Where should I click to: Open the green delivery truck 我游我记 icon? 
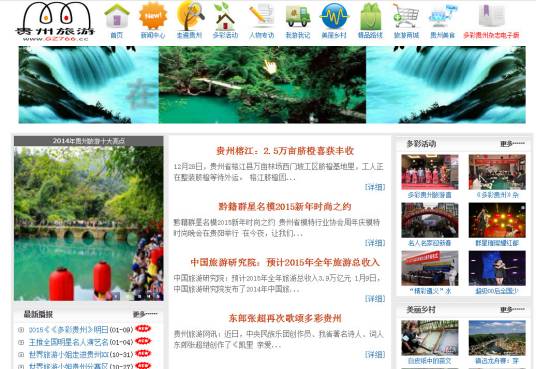[298, 16]
